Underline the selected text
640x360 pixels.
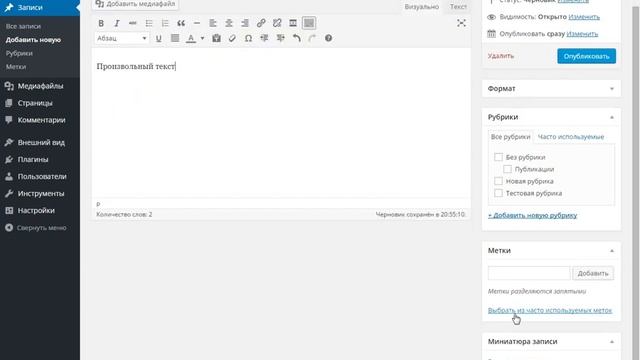(158, 38)
